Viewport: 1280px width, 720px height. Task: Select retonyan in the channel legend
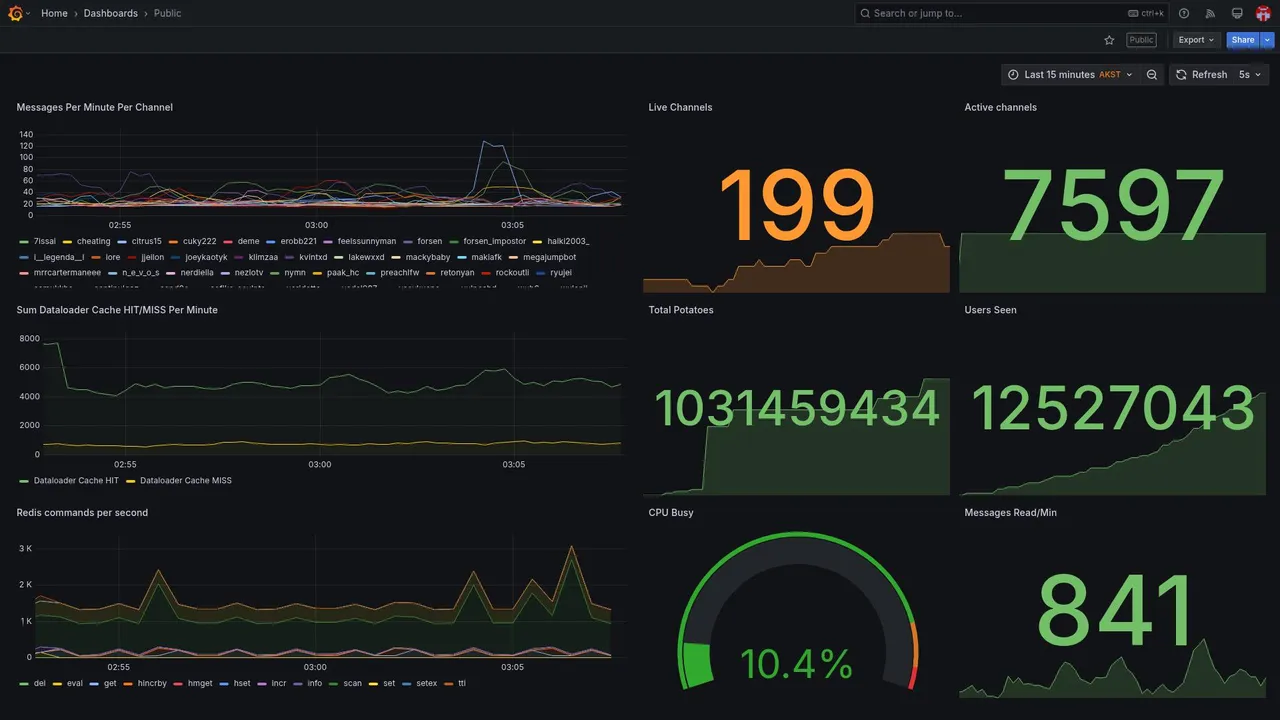tap(457, 272)
